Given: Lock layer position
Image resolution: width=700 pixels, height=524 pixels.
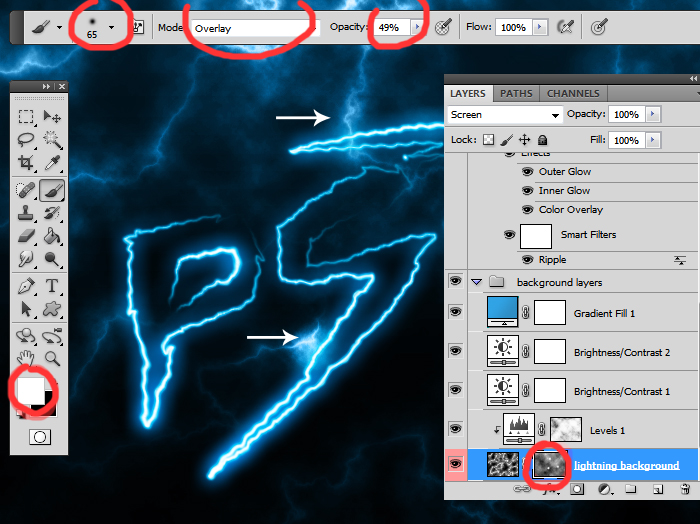Looking at the screenshot, I should (525, 140).
